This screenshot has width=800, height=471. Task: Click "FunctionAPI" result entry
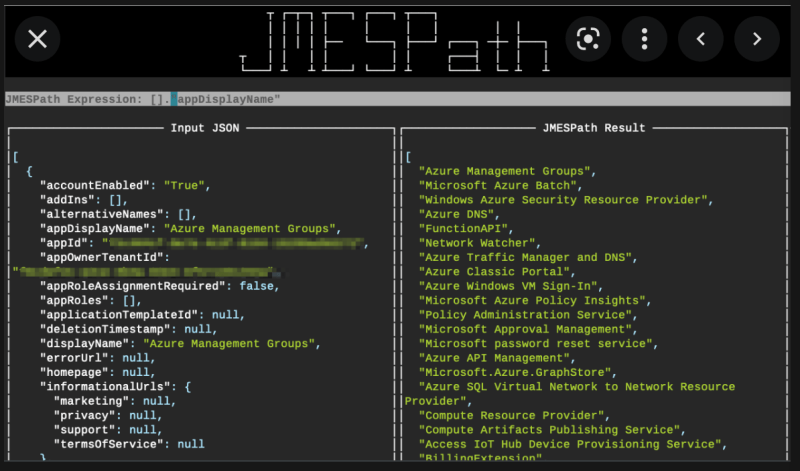[466, 229]
